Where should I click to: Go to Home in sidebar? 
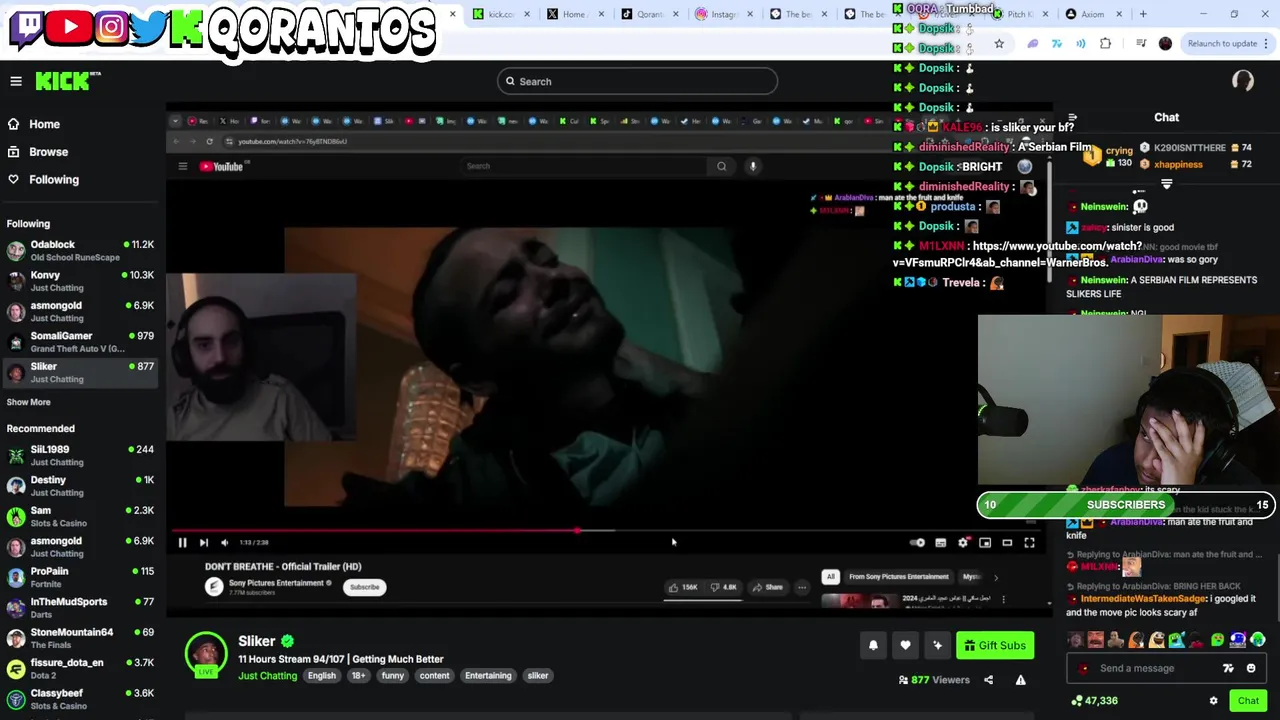pos(34,124)
